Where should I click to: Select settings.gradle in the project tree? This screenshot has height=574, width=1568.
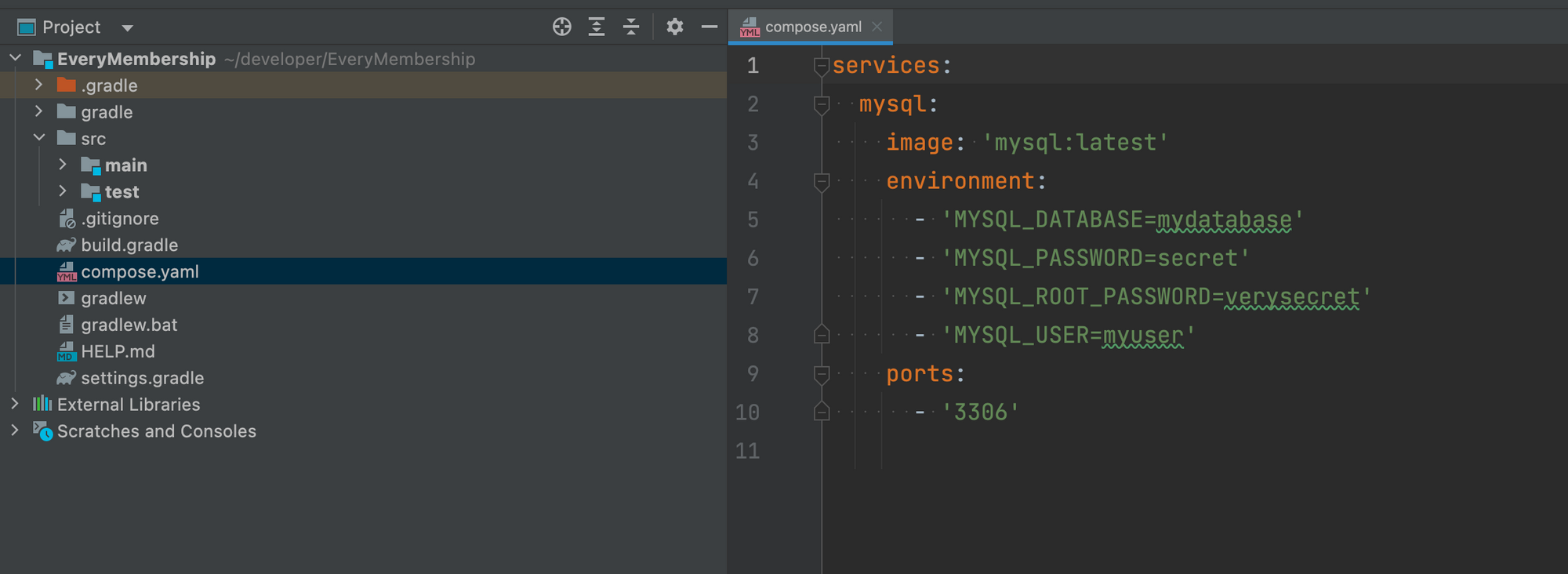click(143, 378)
